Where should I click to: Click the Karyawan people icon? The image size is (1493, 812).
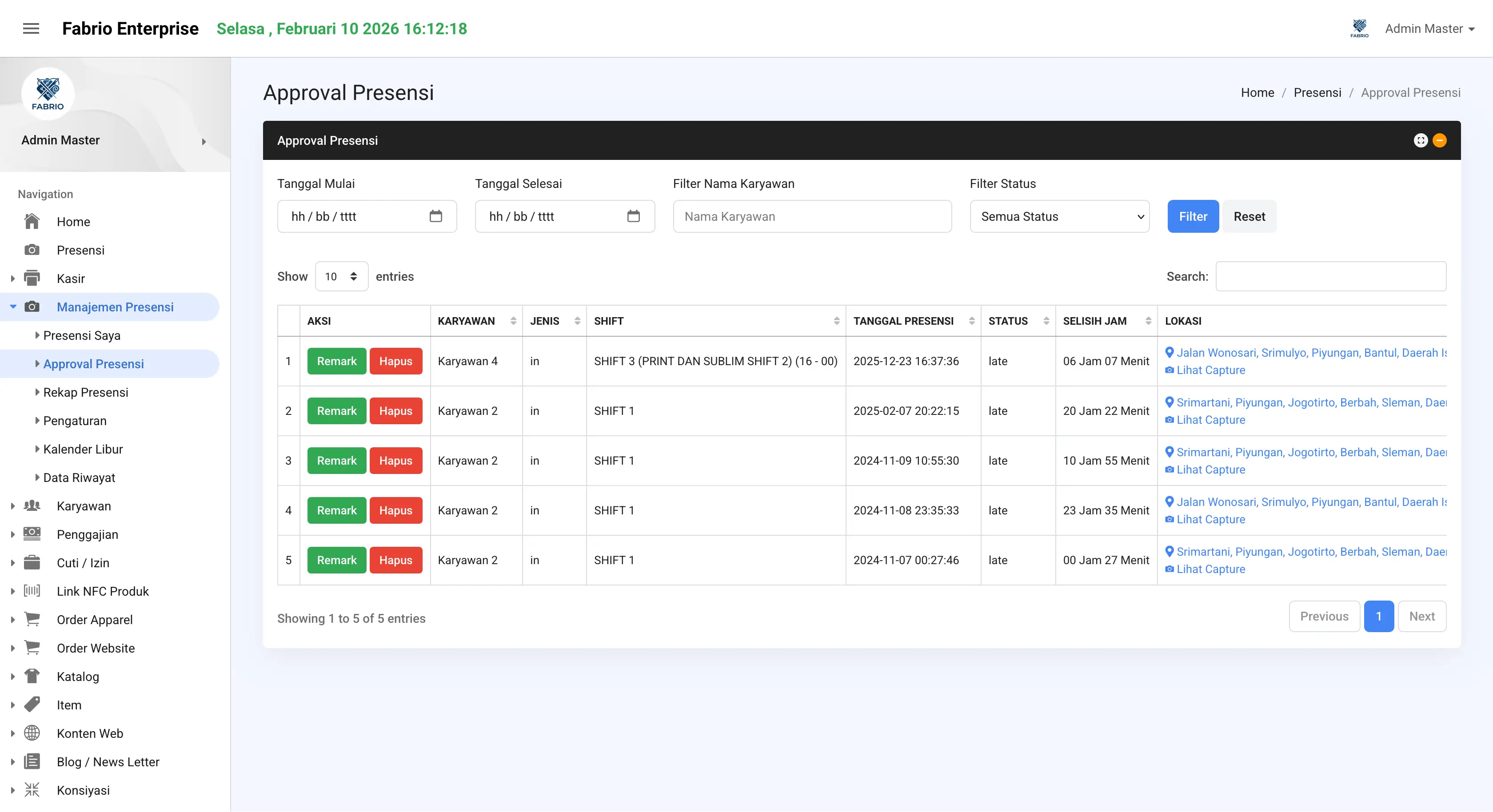(32, 506)
